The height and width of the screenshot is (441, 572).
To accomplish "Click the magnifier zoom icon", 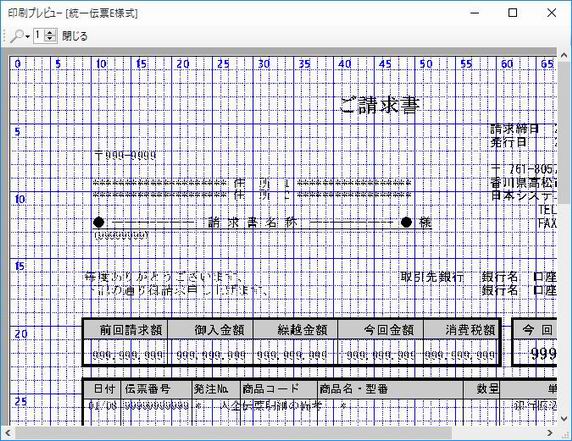I will 17,36.
